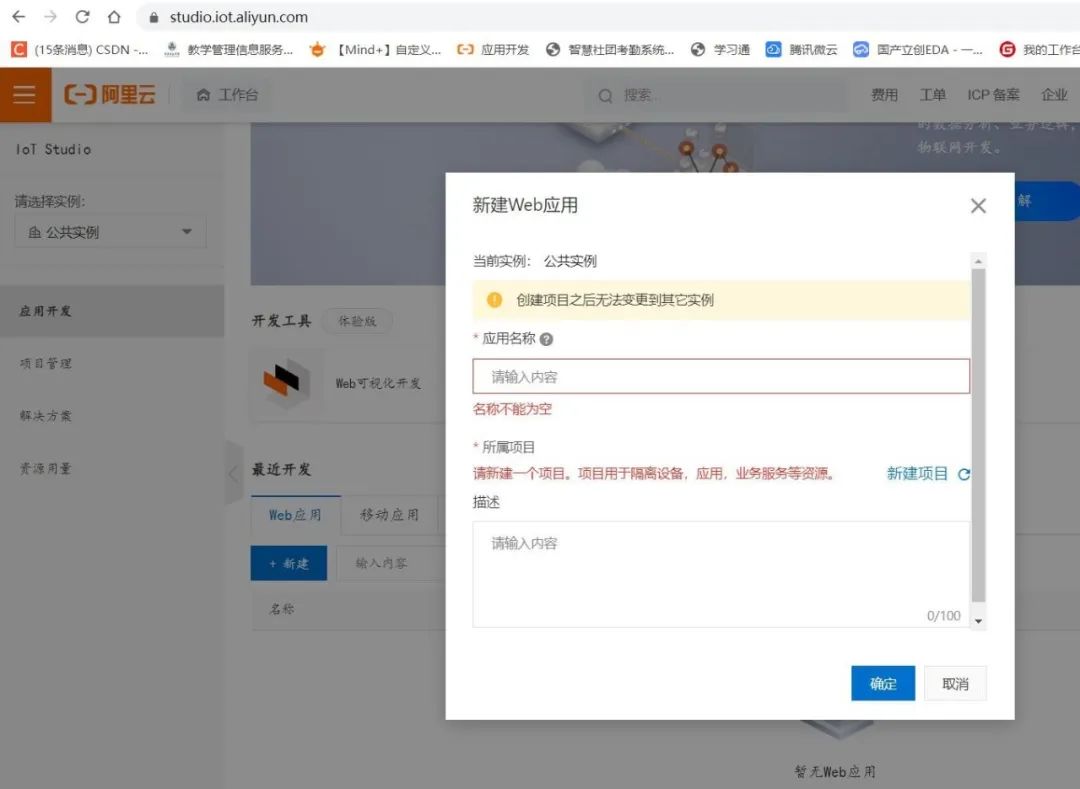Cancel with the 取消 button
Viewport: 1080px width, 789px height.
955,684
